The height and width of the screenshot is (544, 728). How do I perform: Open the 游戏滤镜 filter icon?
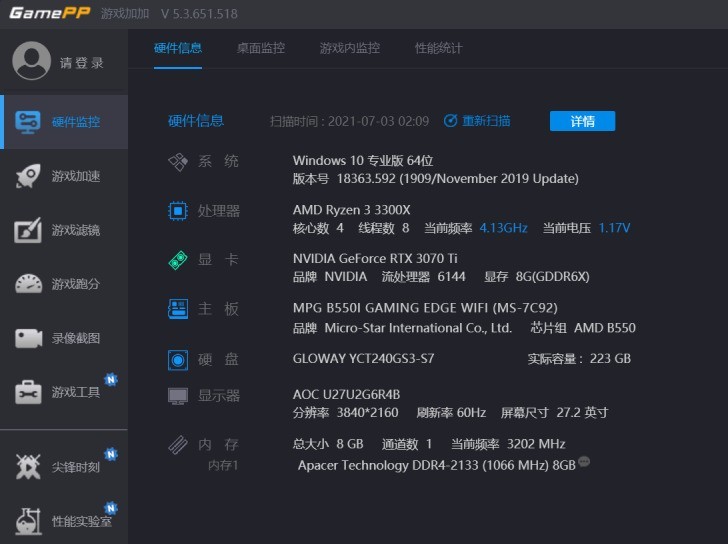pos(28,230)
